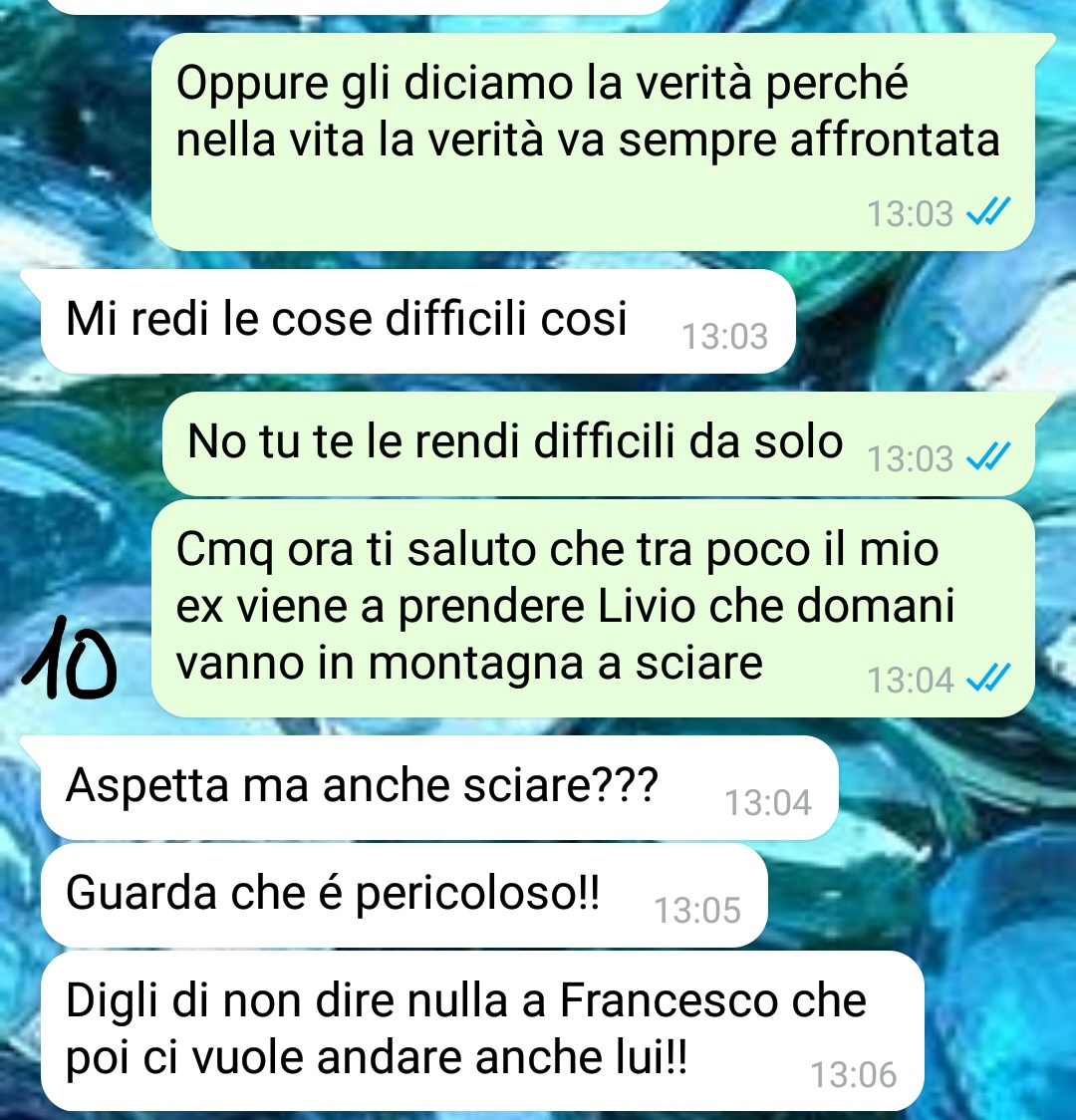Click 13:04 timestamp on the skiing trip message
Image resolution: width=1076 pixels, height=1120 pixels.
point(911,680)
